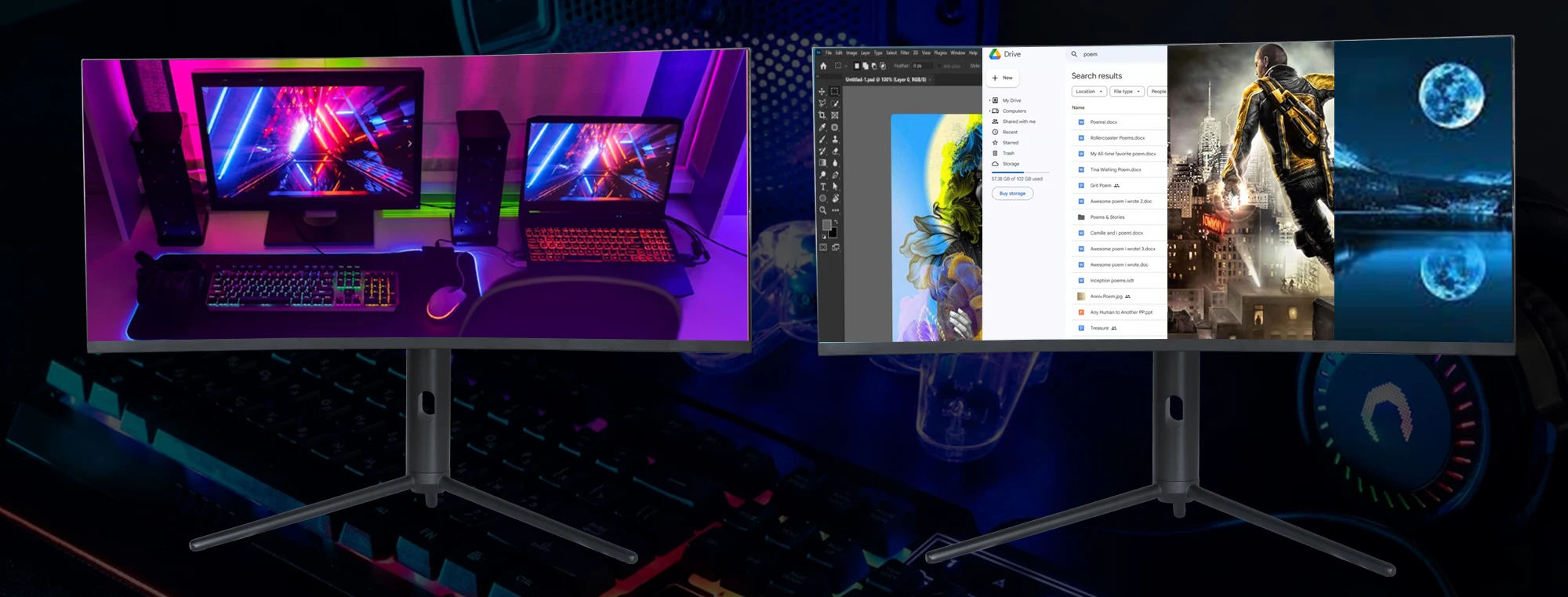Click the foreground color swatch
Viewport: 1568px width, 597px height.
tap(826, 225)
